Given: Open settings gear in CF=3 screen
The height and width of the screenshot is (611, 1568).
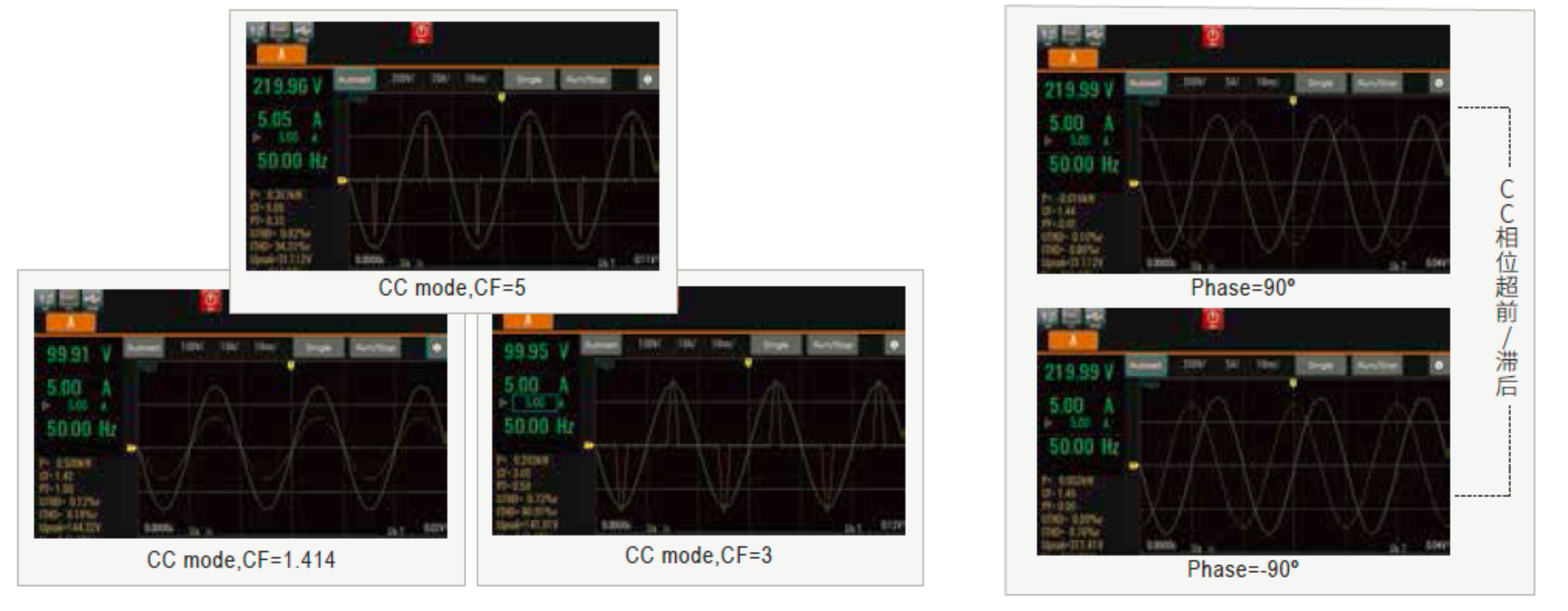Looking at the screenshot, I should point(894,345).
